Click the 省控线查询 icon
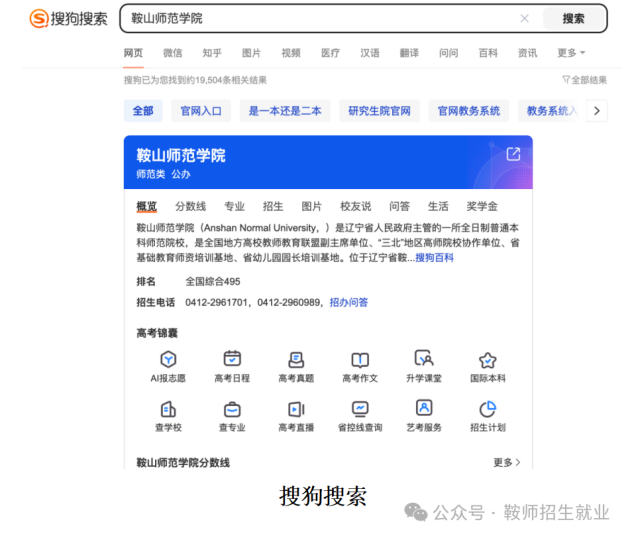This screenshot has height=538, width=631. click(360, 409)
